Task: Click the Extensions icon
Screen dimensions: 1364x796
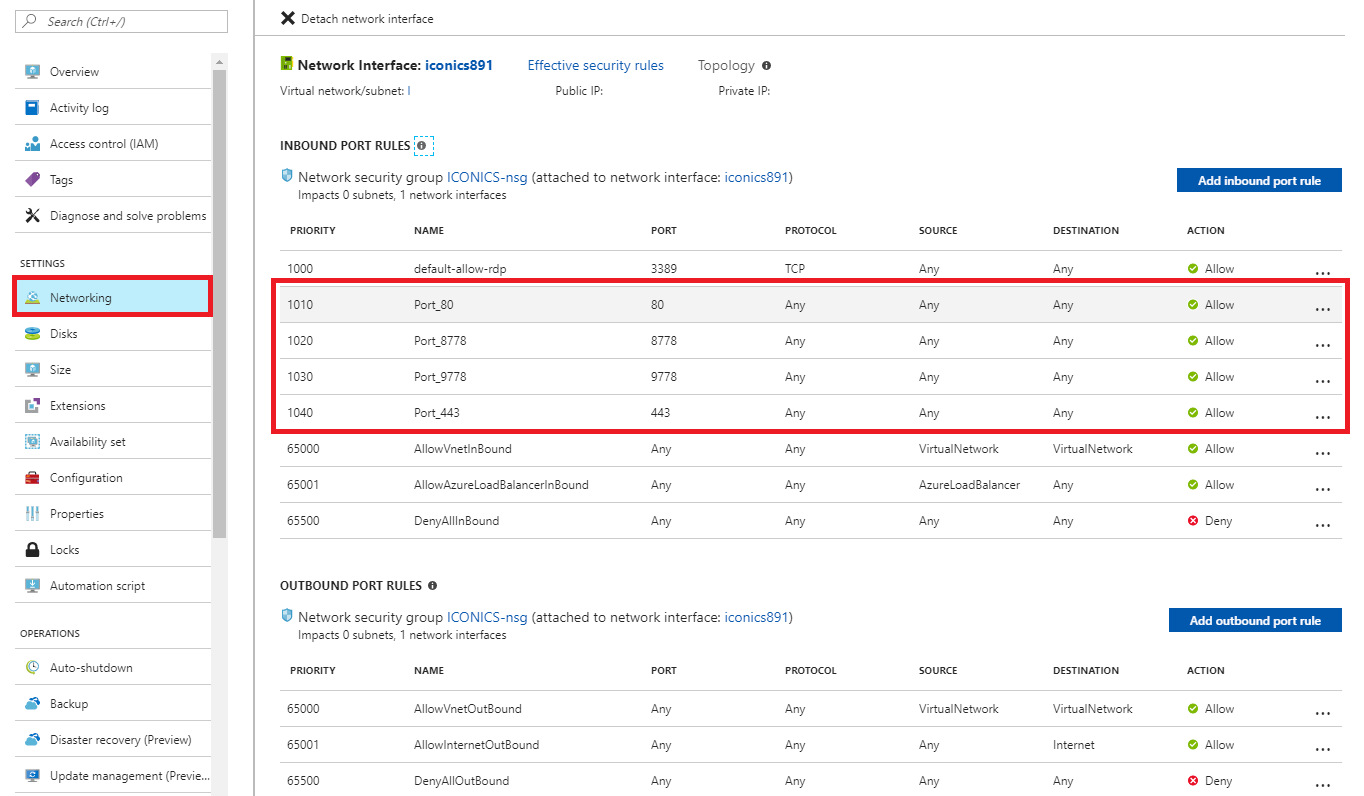Action: (x=32, y=406)
